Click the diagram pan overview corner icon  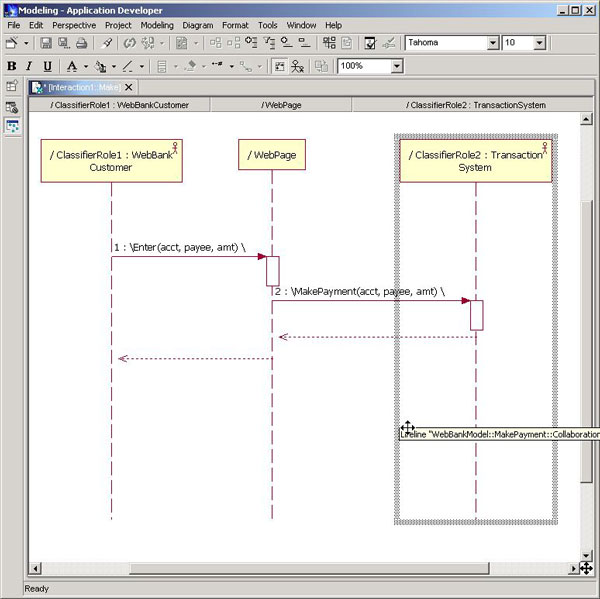(x=586, y=568)
